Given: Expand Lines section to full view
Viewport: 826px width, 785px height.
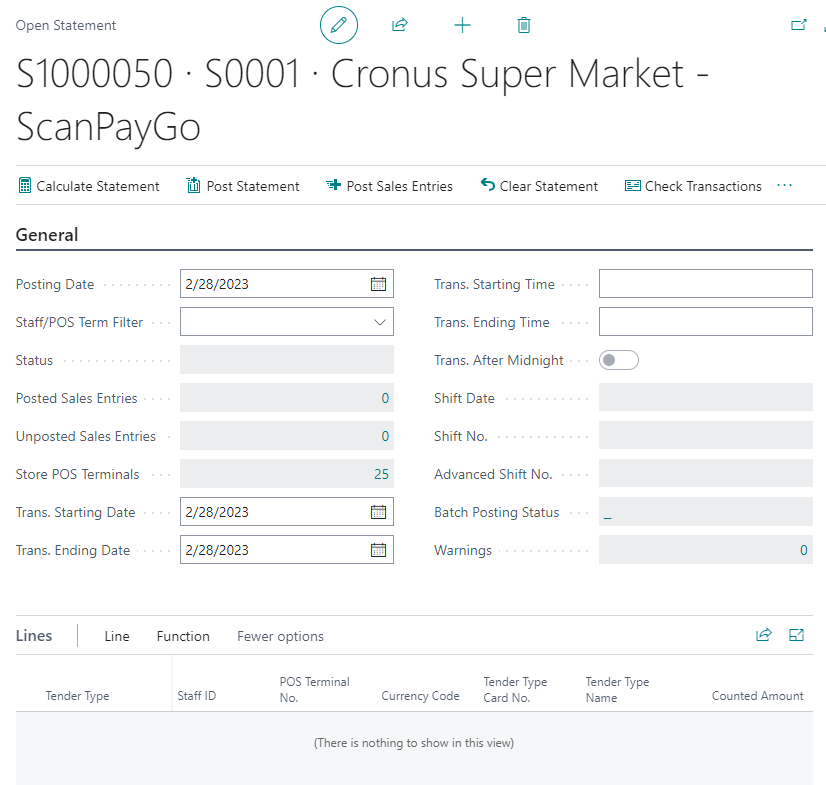Looking at the screenshot, I should tap(797, 635).
